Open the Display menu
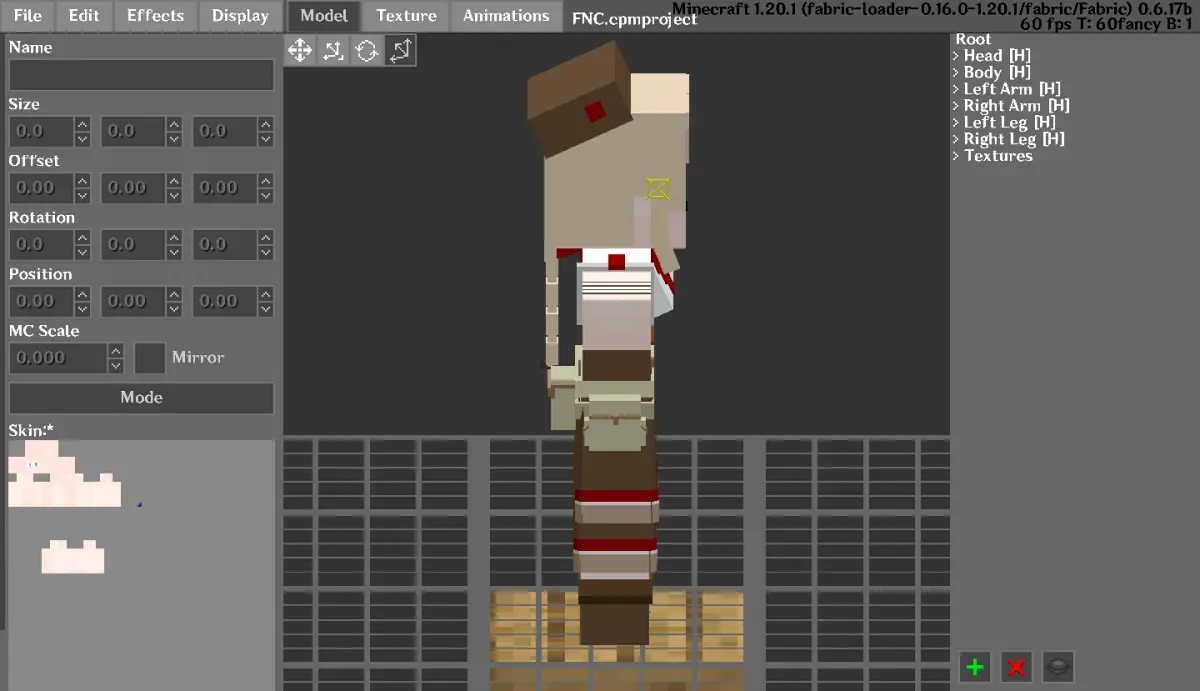 pos(240,16)
